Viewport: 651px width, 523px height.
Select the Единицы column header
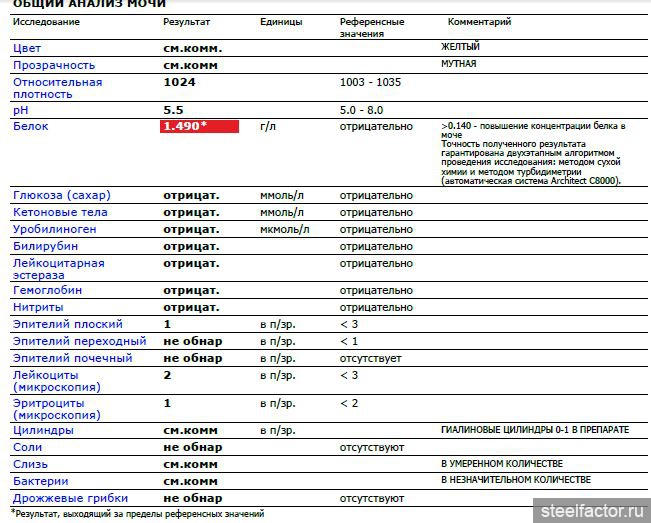click(x=281, y=22)
